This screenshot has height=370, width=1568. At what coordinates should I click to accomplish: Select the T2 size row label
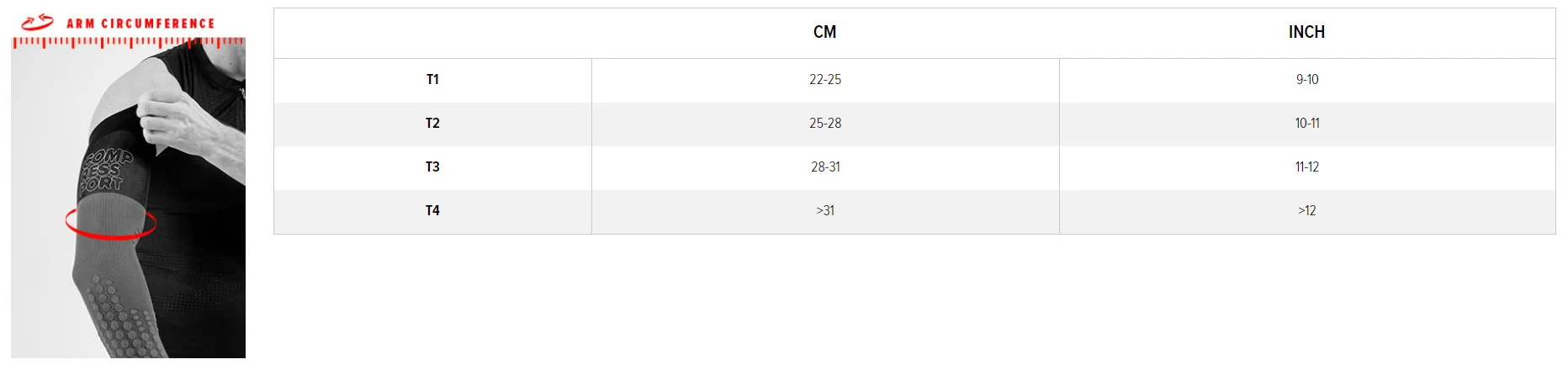pos(432,124)
